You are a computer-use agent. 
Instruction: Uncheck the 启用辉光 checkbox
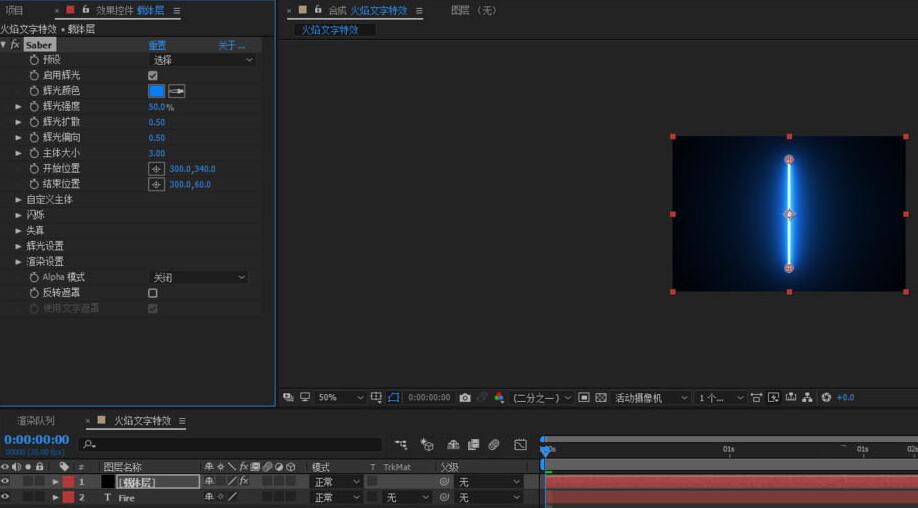pyautogui.click(x=153, y=75)
